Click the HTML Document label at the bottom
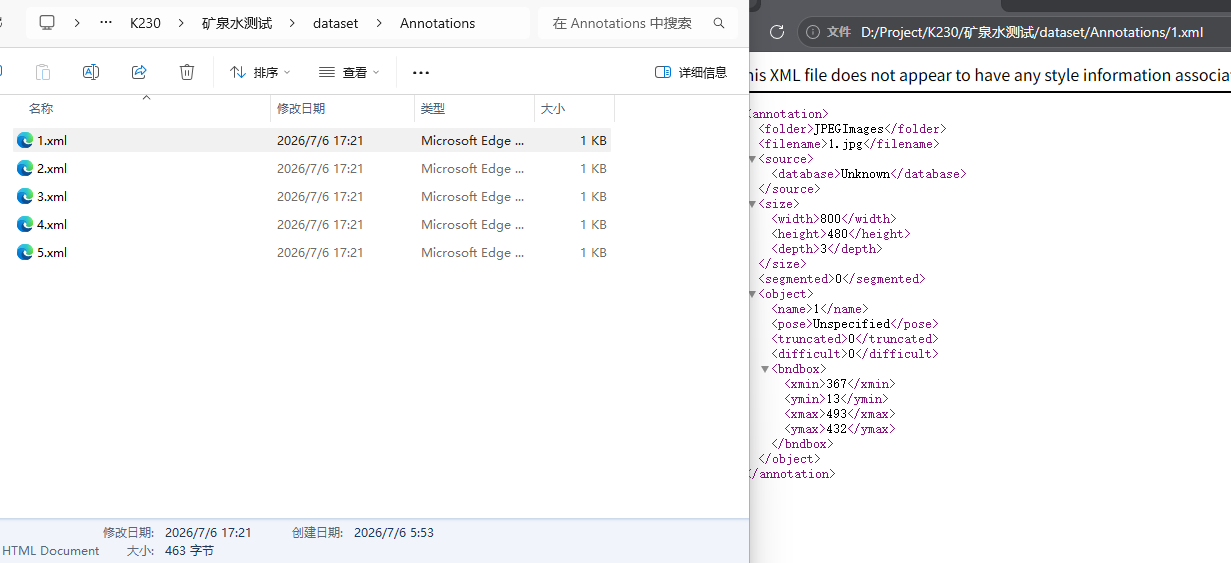This screenshot has width=1231, height=563. click(51, 551)
